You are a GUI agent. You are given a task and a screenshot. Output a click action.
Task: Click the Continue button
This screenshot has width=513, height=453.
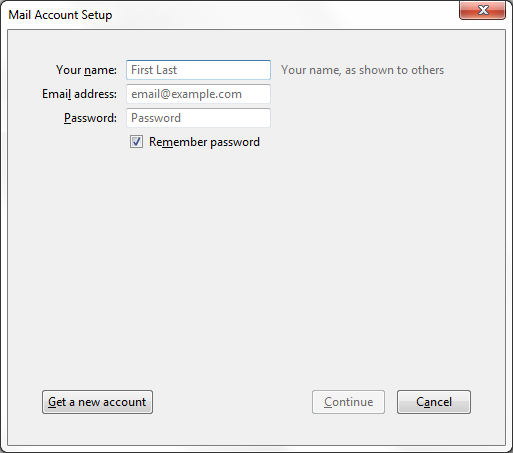pyautogui.click(x=348, y=402)
